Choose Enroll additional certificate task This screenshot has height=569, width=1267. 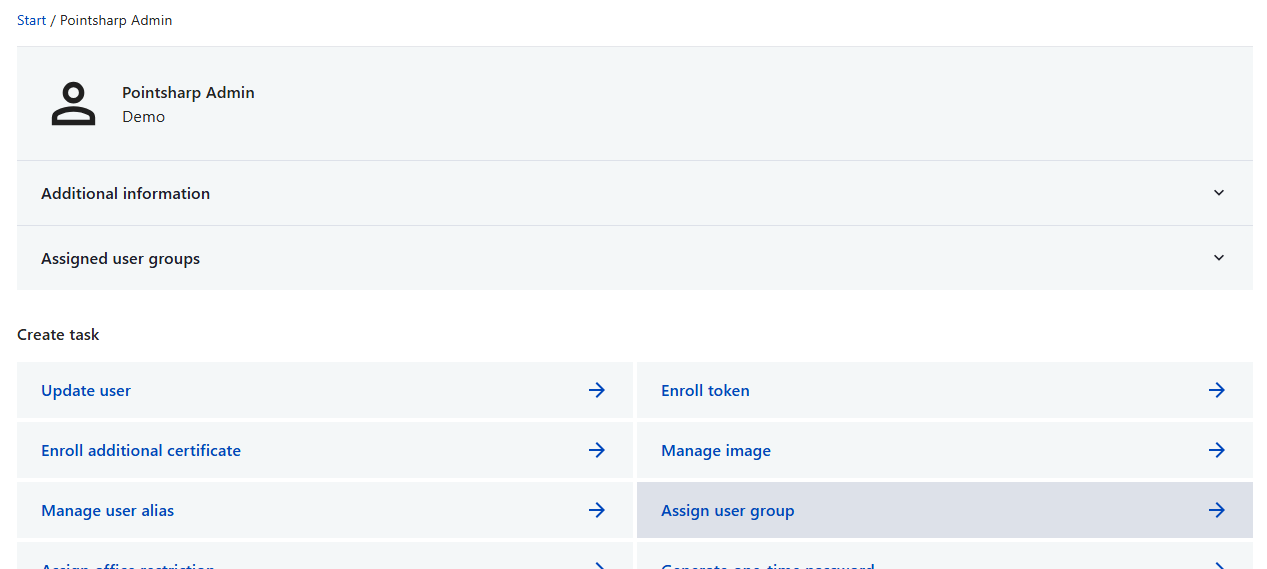141,450
